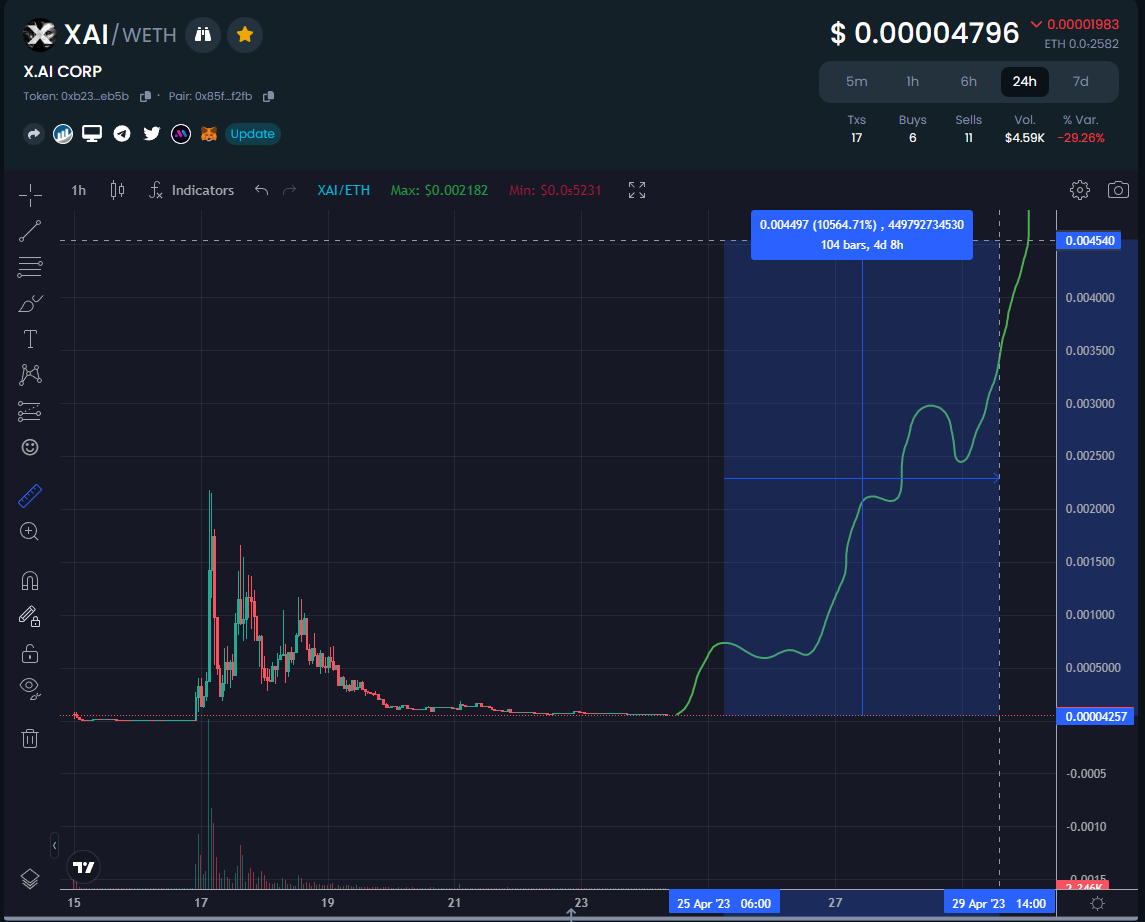Click the Min price label
Viewport: 1145px width, 922px height.
tap(555, 191)
